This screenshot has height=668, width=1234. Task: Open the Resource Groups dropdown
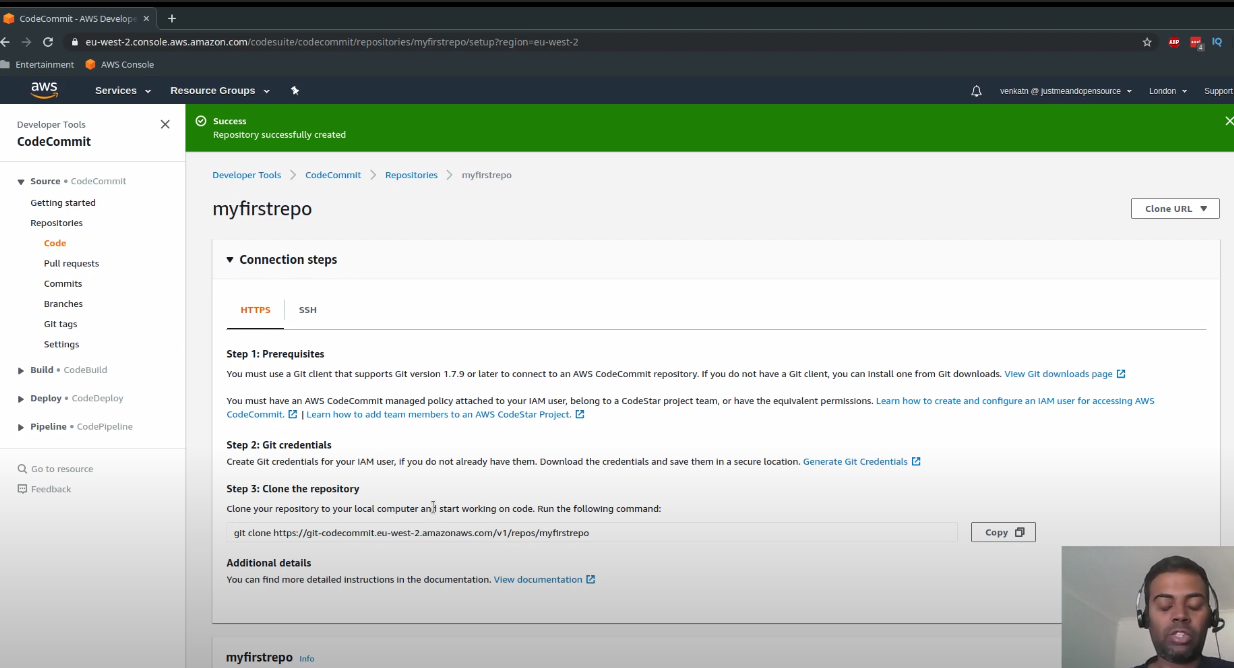pyautogui.click(x=220, y=91)
